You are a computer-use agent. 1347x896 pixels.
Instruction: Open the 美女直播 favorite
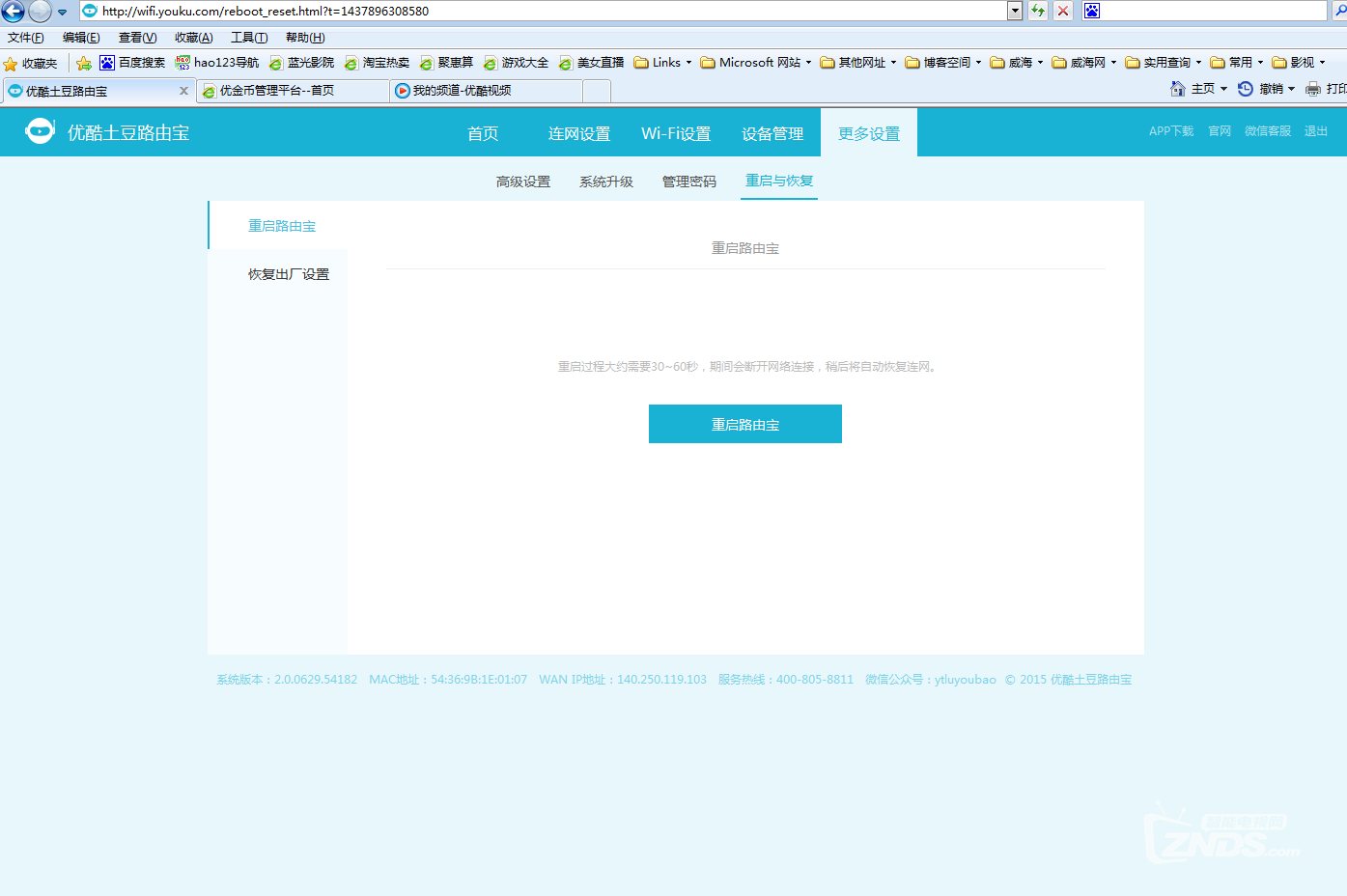591,63
